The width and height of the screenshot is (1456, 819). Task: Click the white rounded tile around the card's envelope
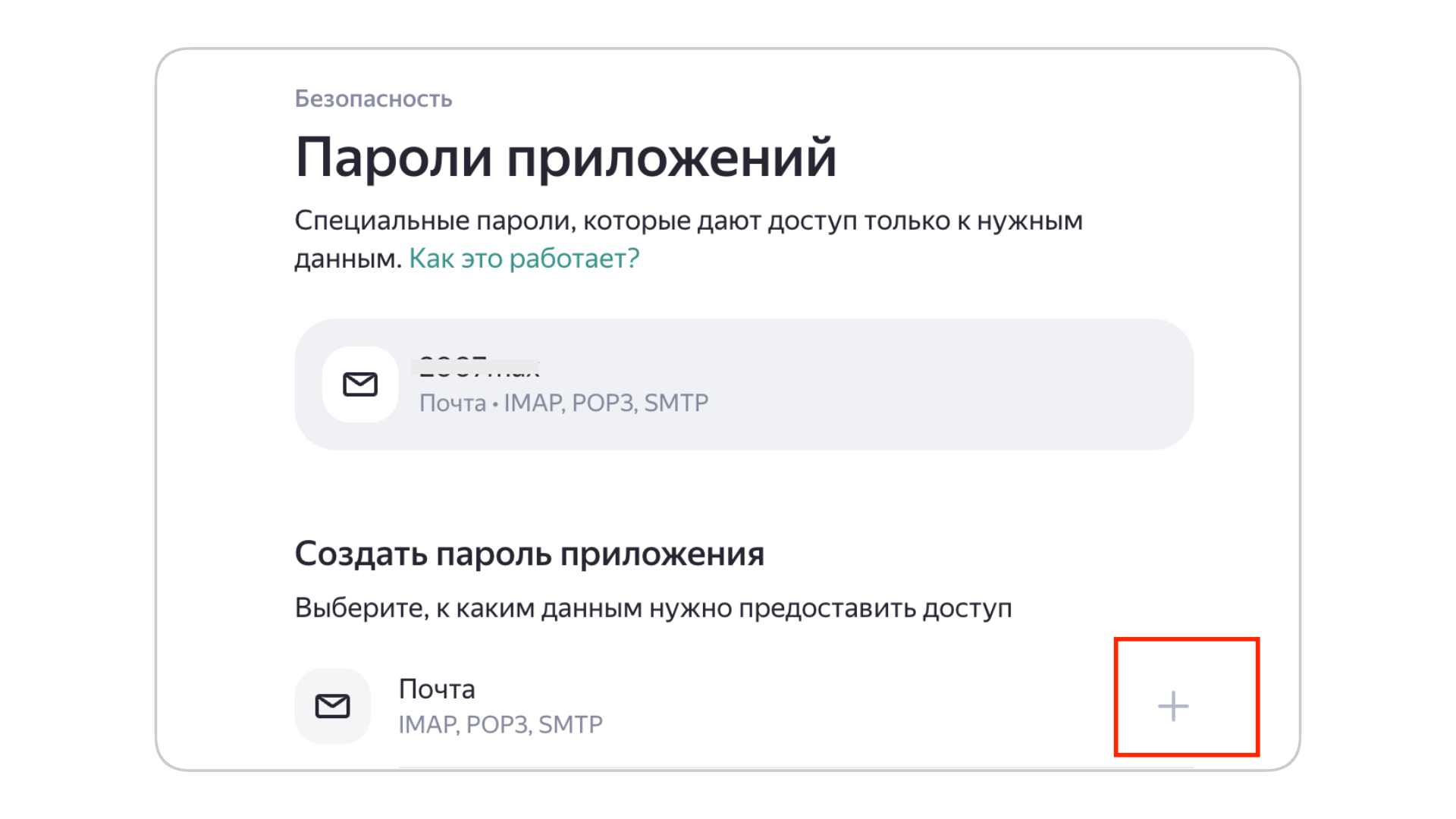click(360, 384)
